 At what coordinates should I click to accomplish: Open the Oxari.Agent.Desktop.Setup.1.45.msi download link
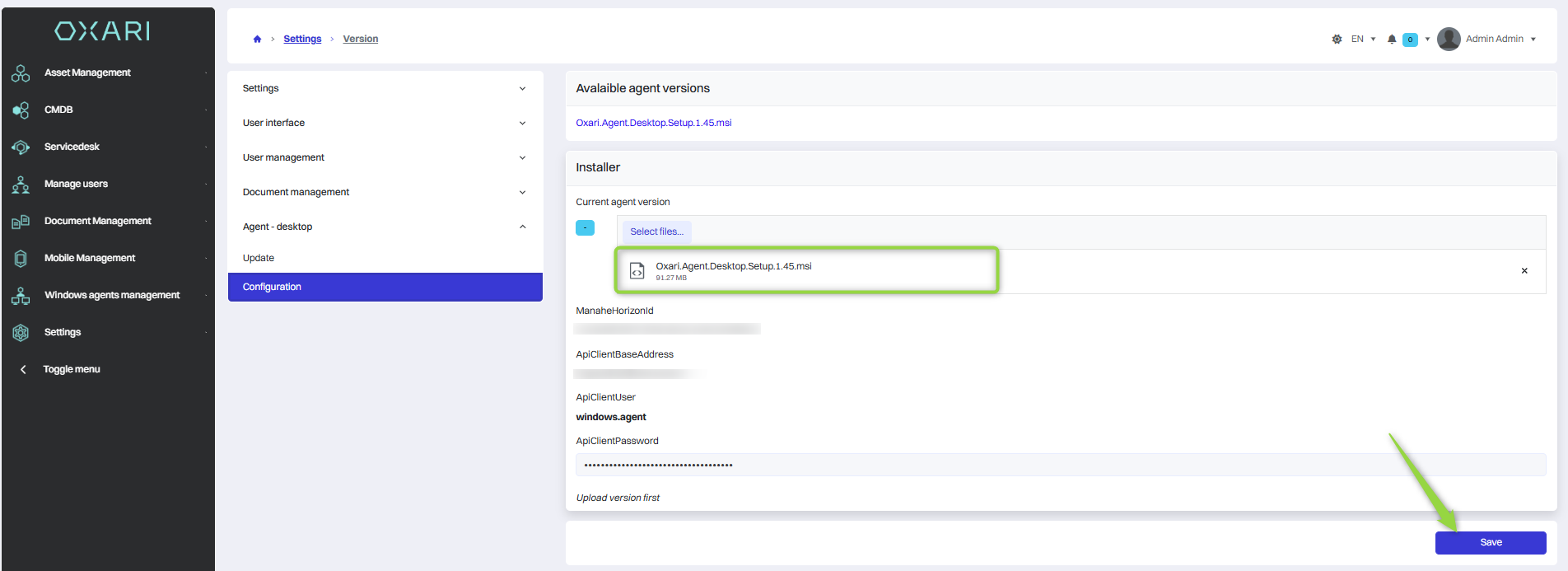pyautogui.click(x=653, y=123)
